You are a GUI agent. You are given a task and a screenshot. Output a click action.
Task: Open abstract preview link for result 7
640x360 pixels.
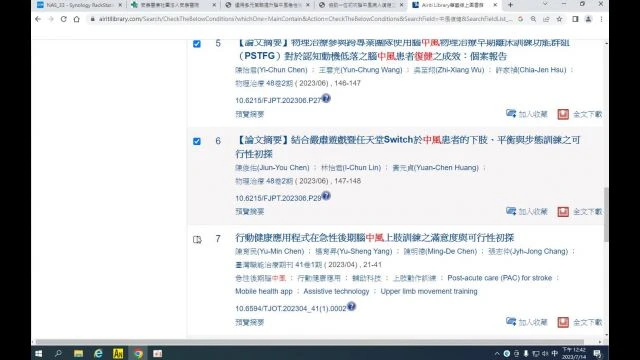249,322
